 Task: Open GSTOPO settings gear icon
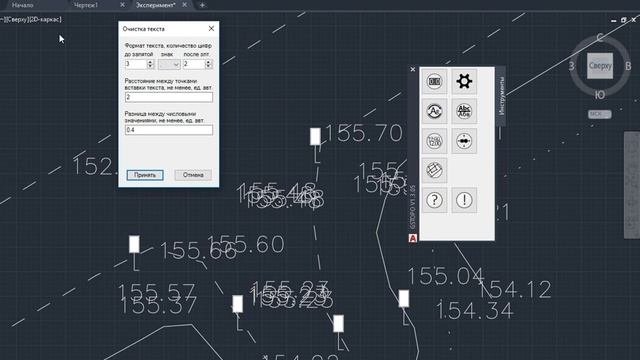pyautogui.click(x=464, y=81)
